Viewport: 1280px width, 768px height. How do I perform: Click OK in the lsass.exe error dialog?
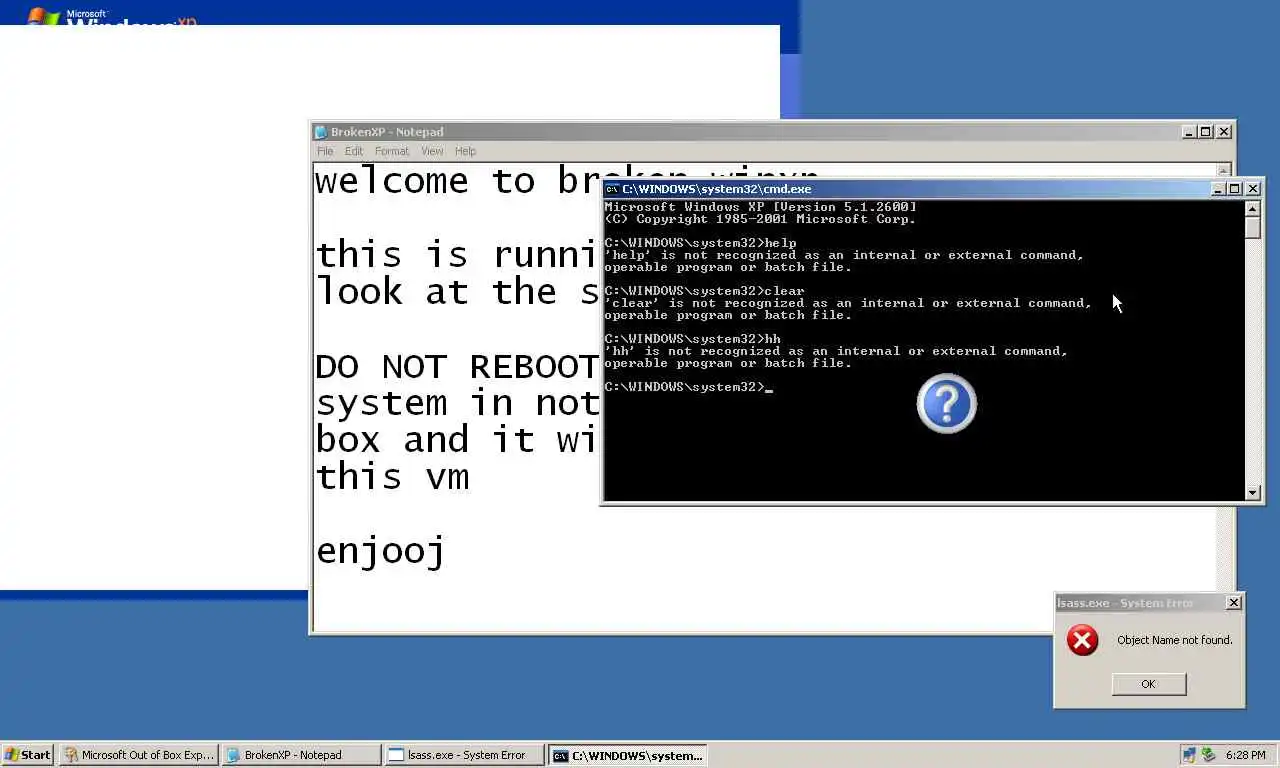[x=1148, y=684]
